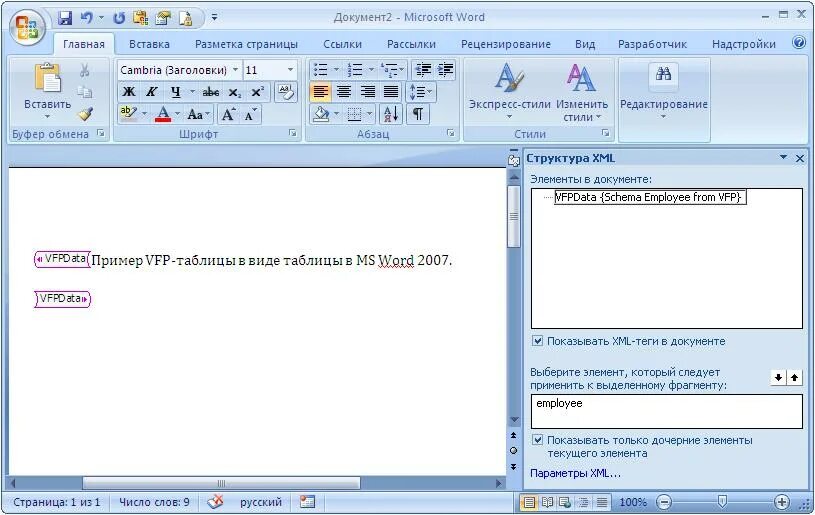Click the Office button orb
The height and width of the screenshot is (515, 815).
coord(27,26)
